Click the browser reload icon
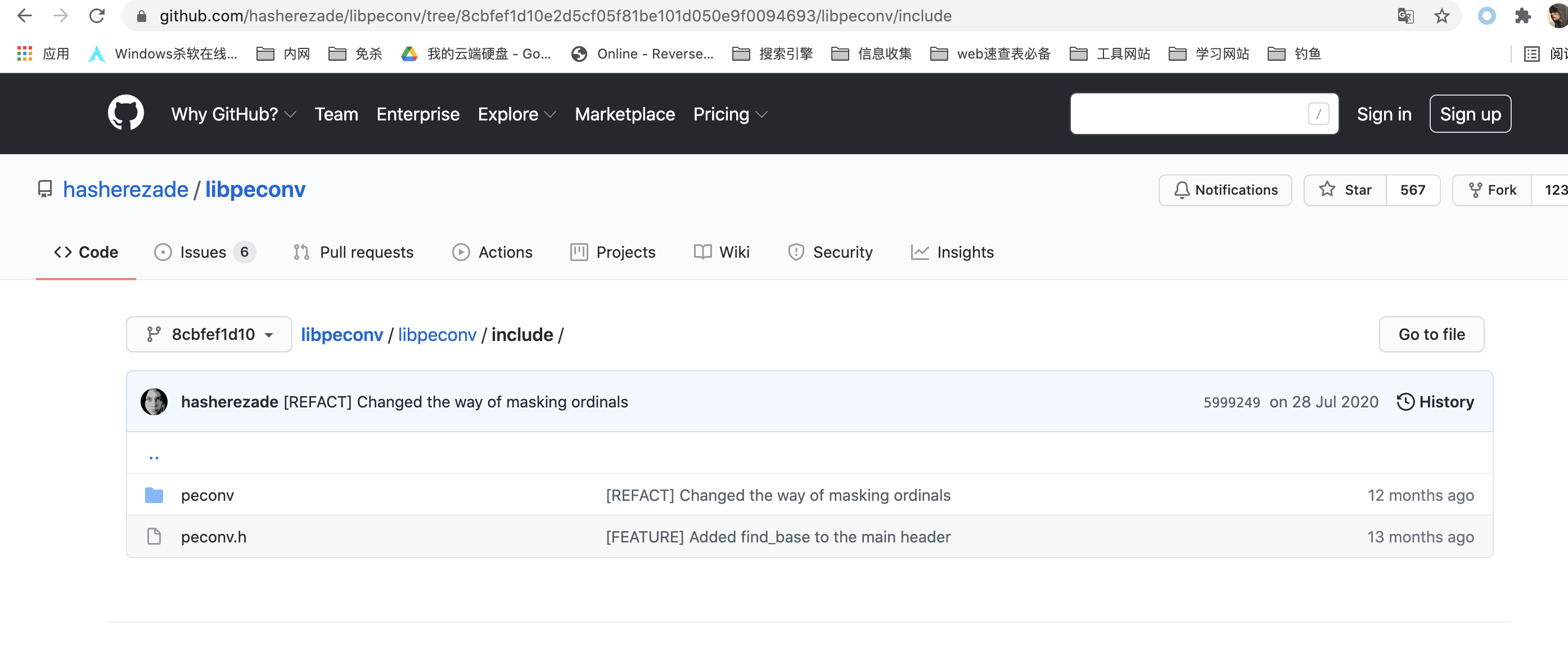Viewport: 1568px width, 664px height. 97,16
